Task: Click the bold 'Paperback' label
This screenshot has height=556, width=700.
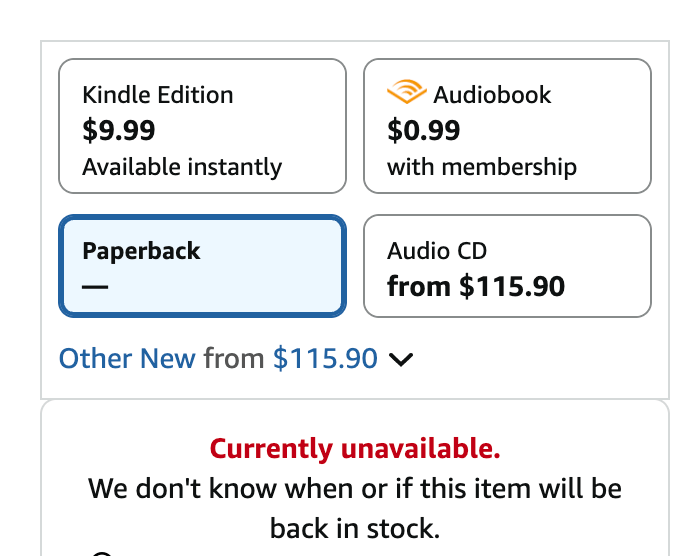Action: [141, 250]
